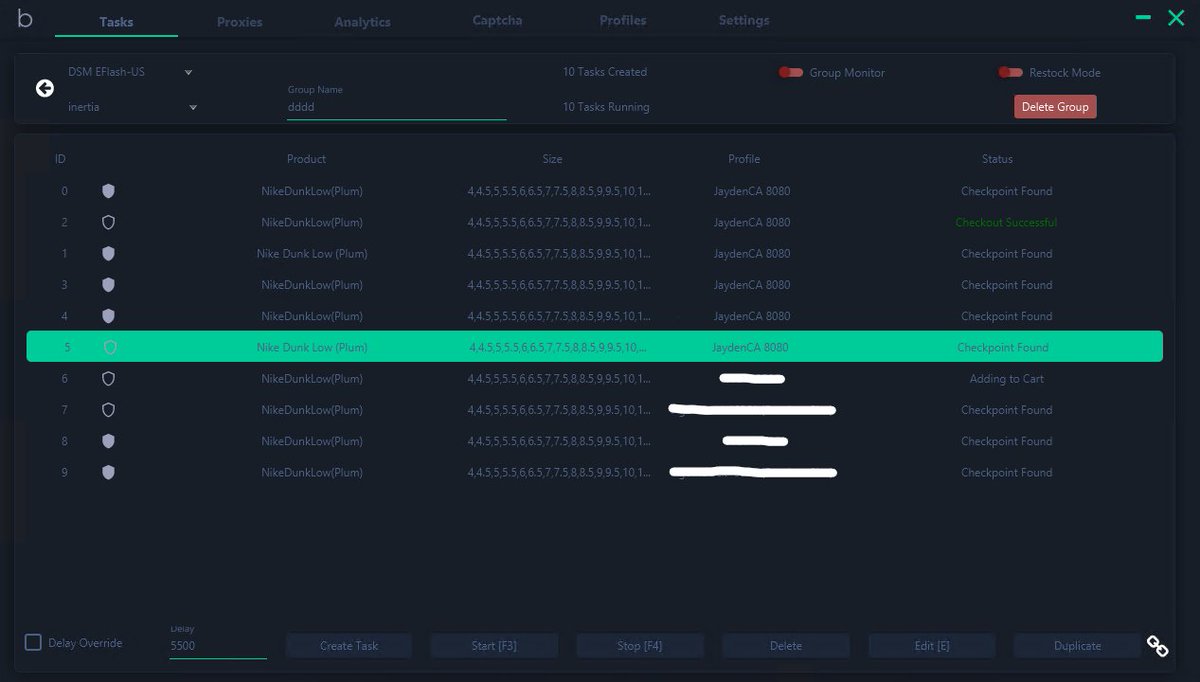Click the Status column header
Screen dimensions: 1200x682
pyautogui.click(x=997, y=159)
